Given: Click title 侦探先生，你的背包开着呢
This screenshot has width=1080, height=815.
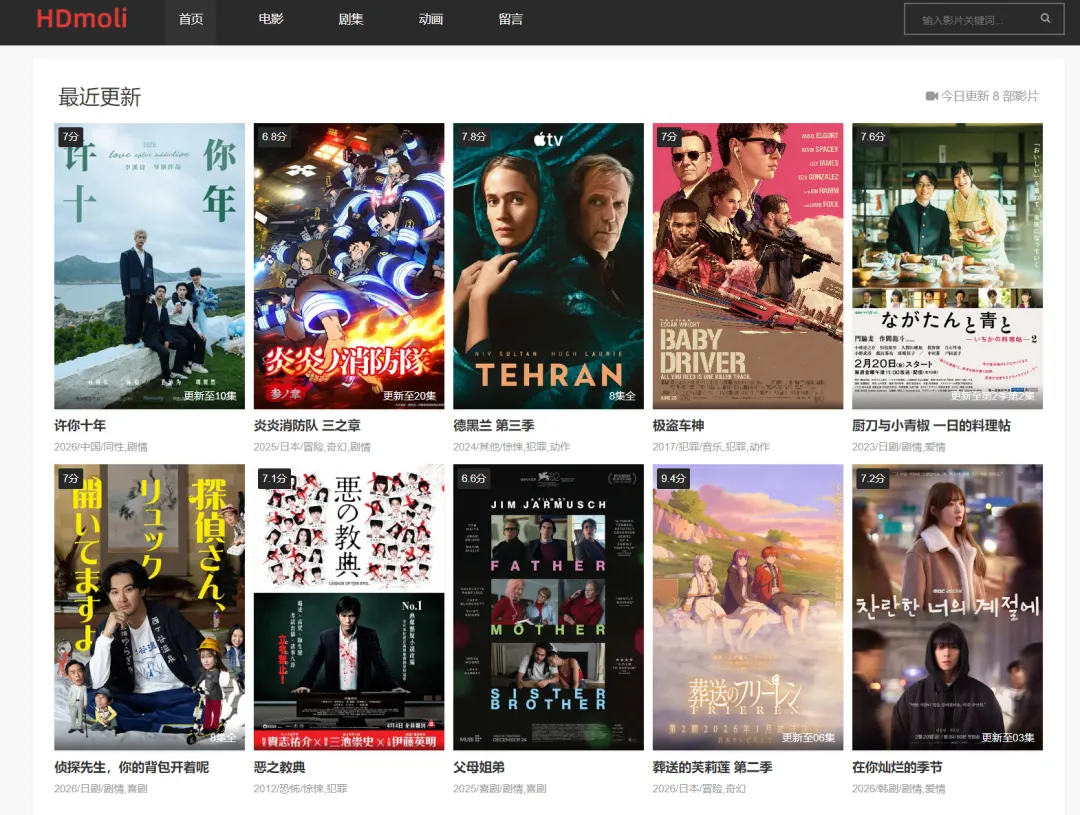Looking at the screenshot, I should click(x=132, y=767).
